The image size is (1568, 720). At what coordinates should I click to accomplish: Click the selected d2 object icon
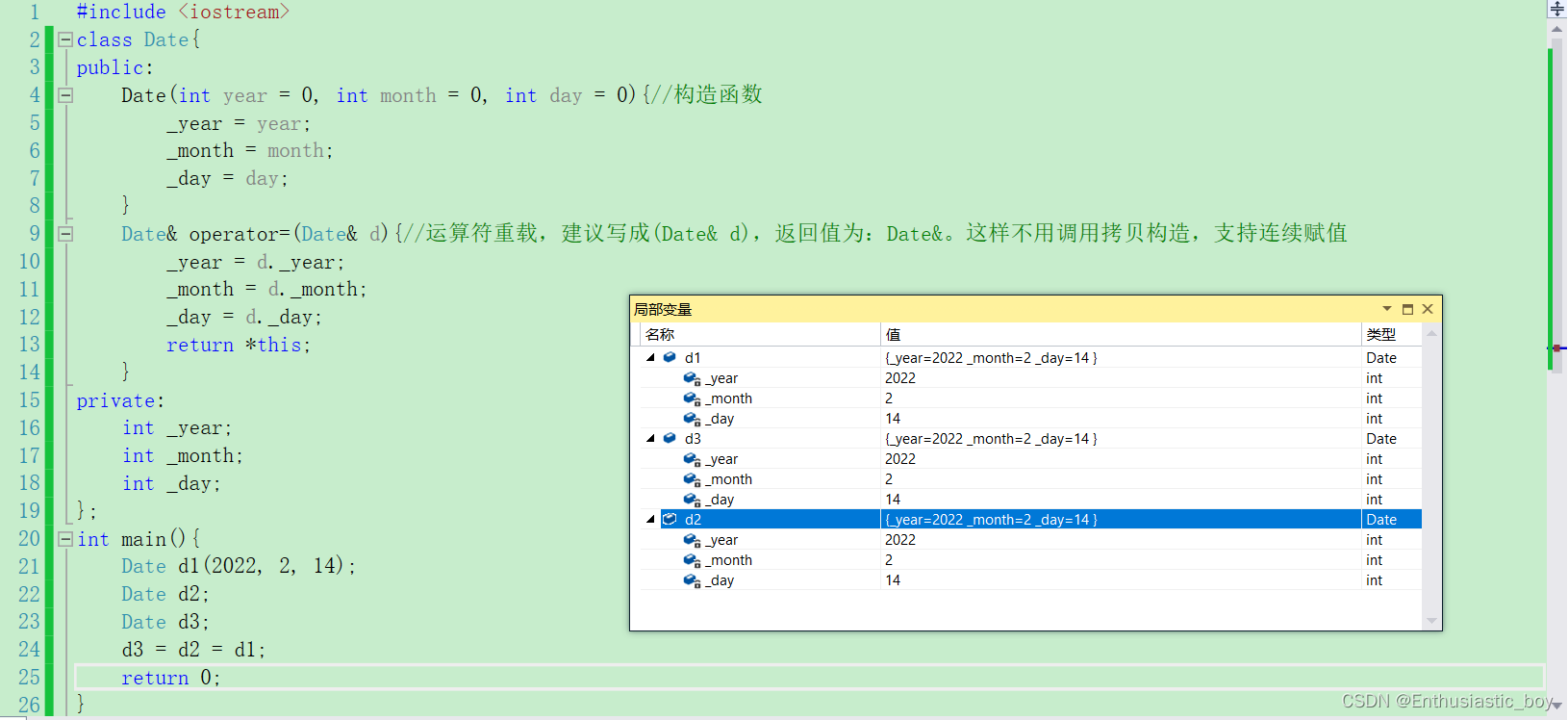670,519
